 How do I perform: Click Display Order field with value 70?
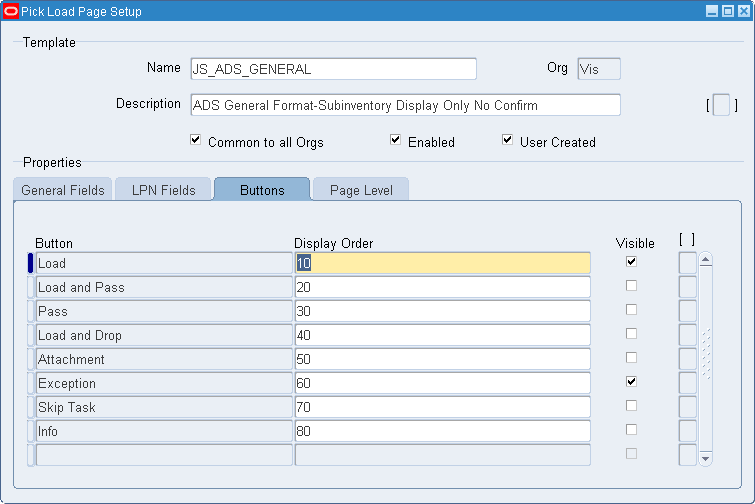pos(443,407)
